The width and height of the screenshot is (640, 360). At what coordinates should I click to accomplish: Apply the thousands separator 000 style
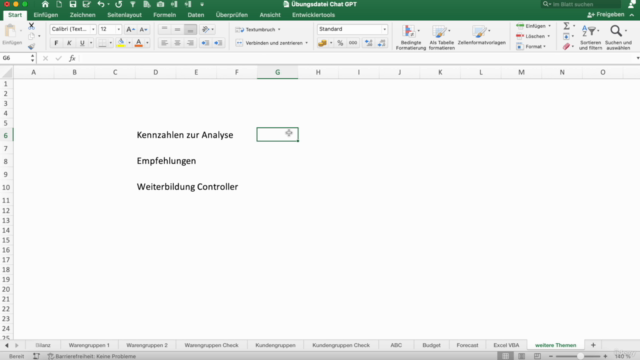tap(353, 43)
